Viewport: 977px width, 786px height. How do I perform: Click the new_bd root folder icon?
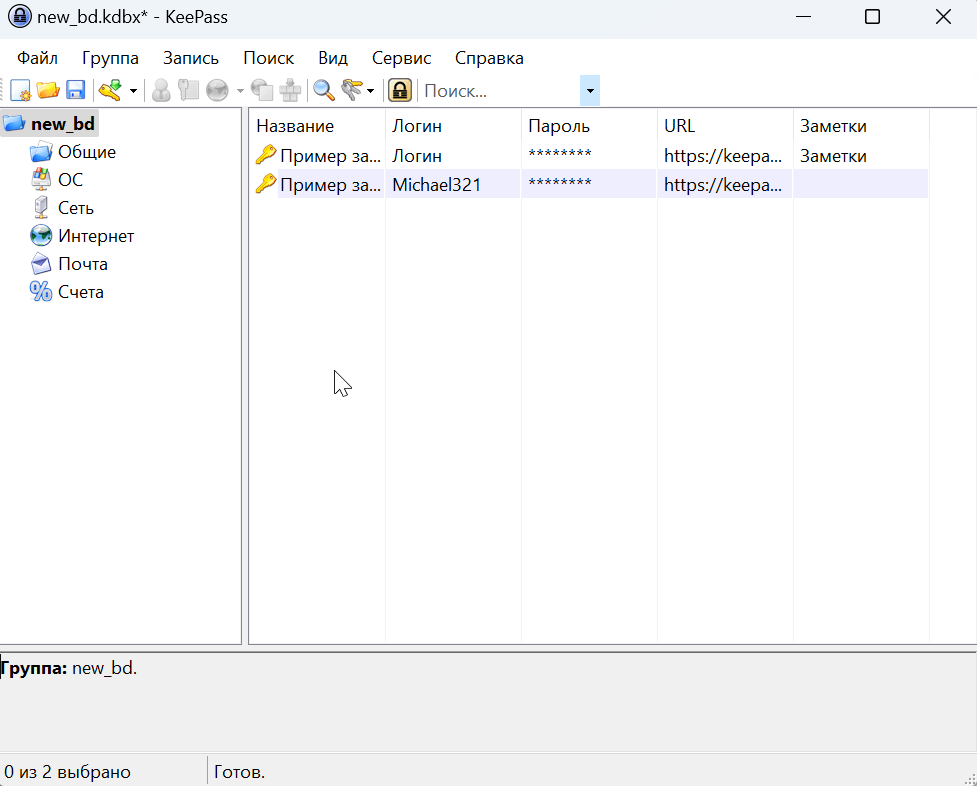(x=14, y=123)
